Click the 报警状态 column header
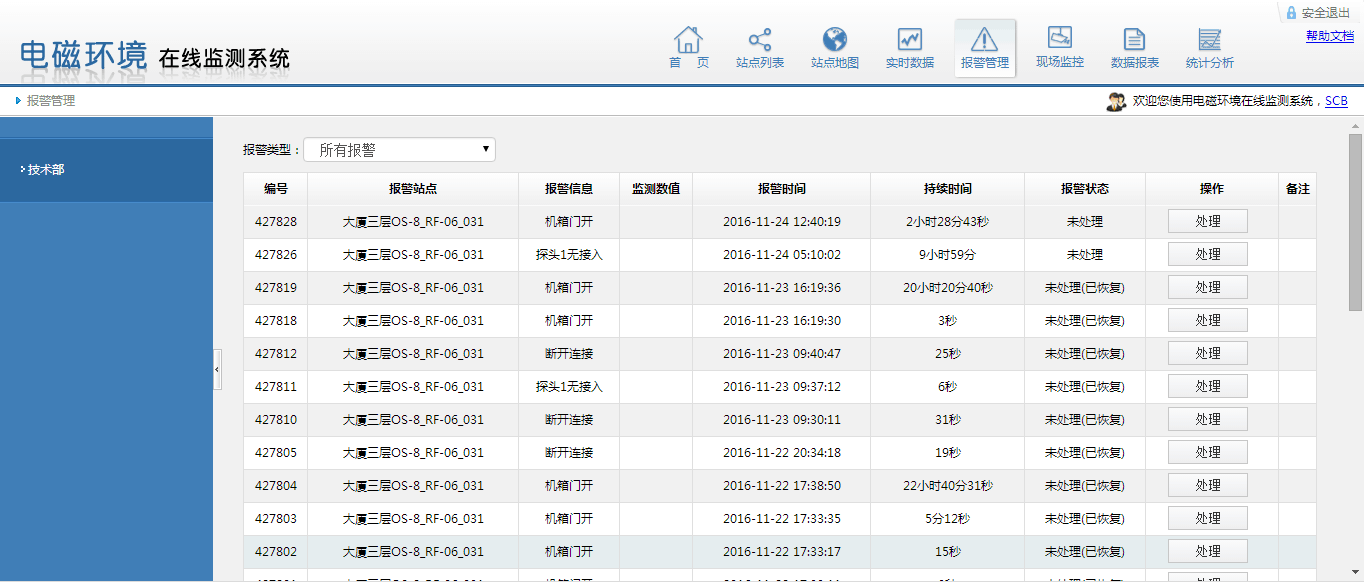This screenshot has height=582, width=1364. click(1085, 189)
